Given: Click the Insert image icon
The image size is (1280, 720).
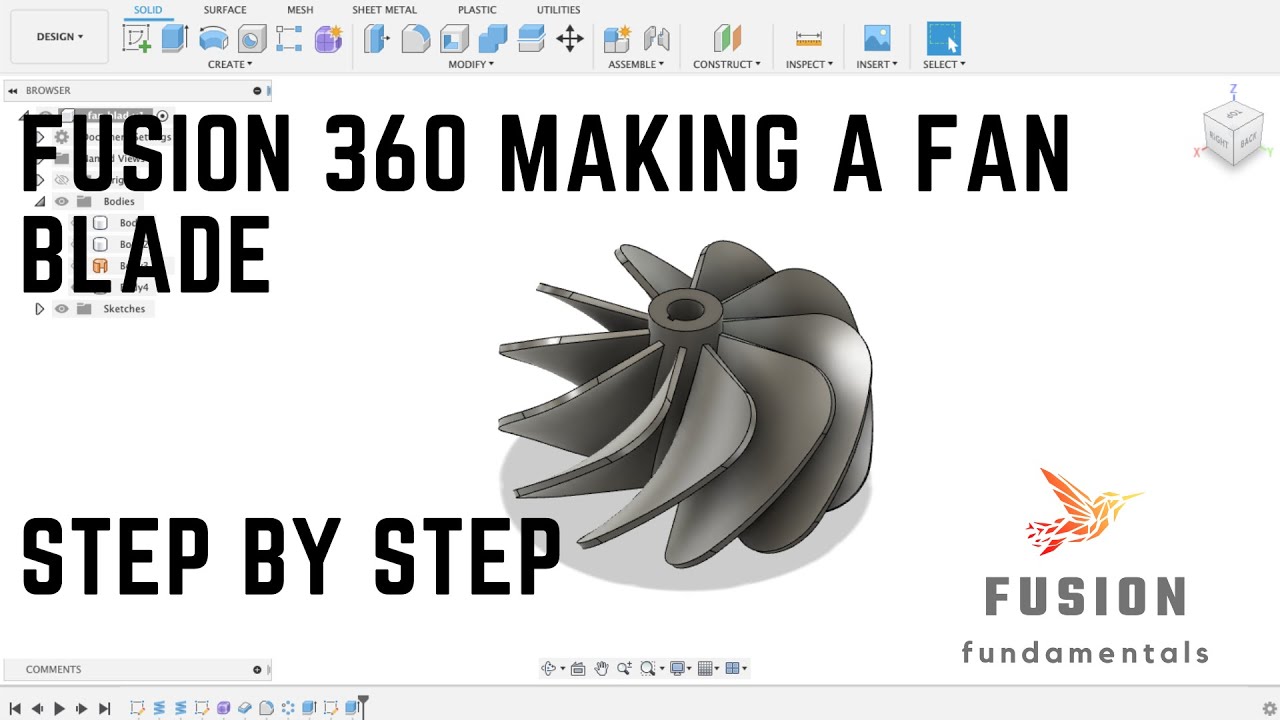Looking at the screenshot, I should coord(877,38).
